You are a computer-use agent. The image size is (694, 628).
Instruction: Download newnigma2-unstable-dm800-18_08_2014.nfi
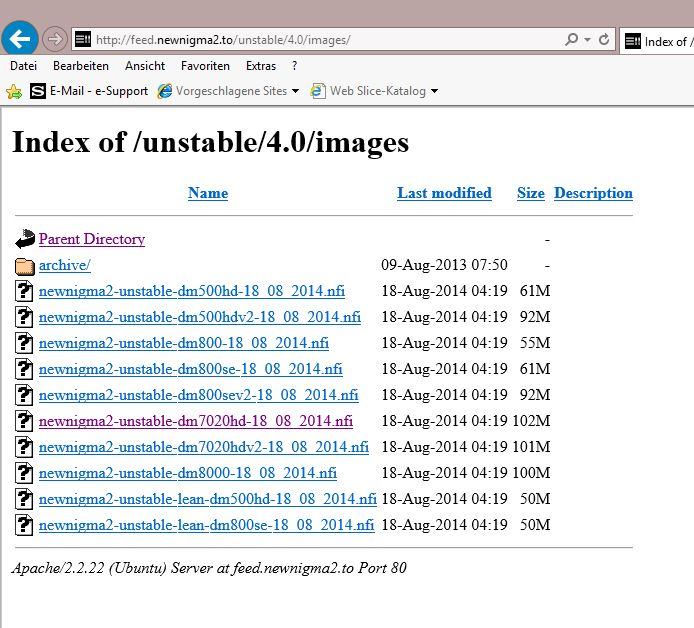click(x=184, y=343)
